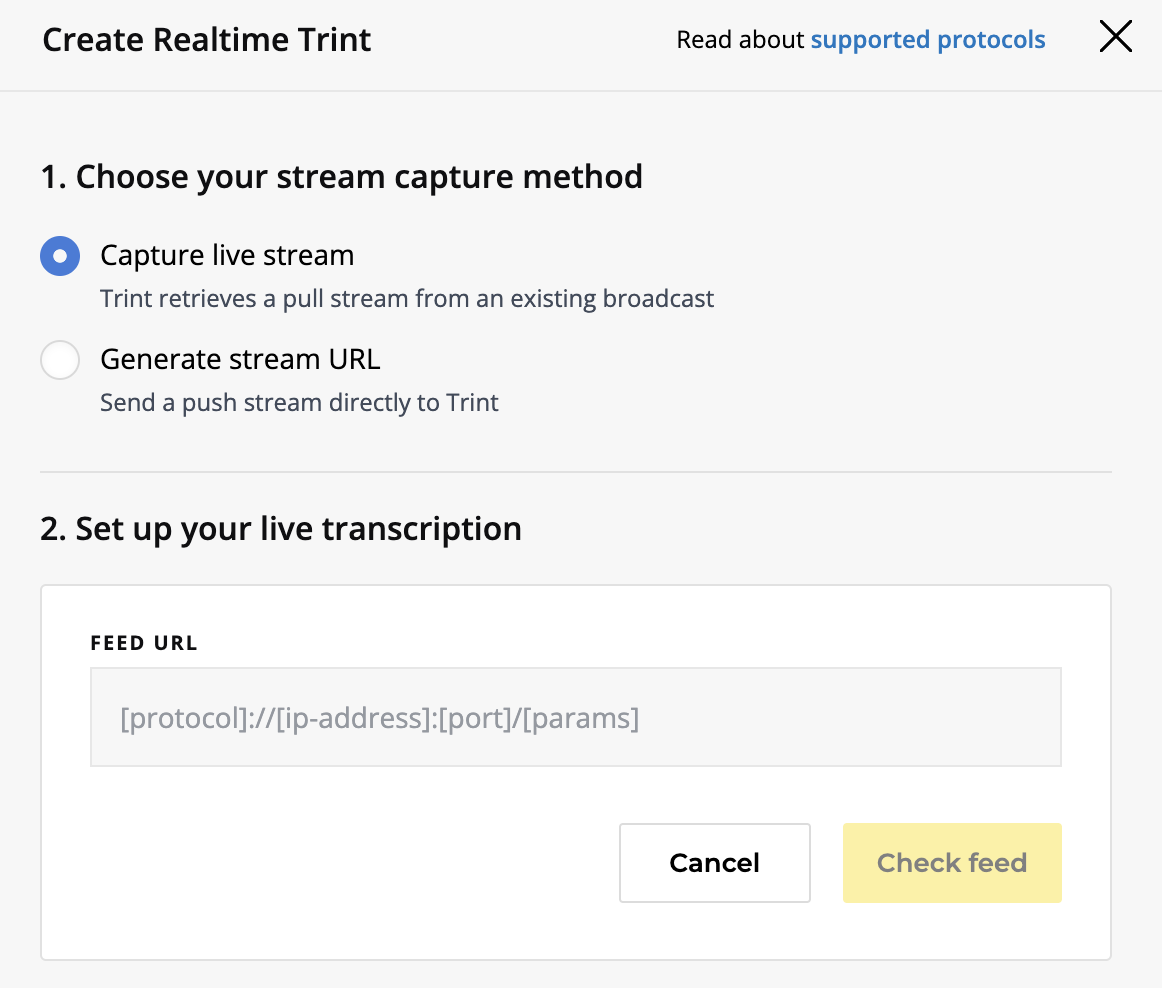Click the Create Realtime Trint title

[206, 39]
